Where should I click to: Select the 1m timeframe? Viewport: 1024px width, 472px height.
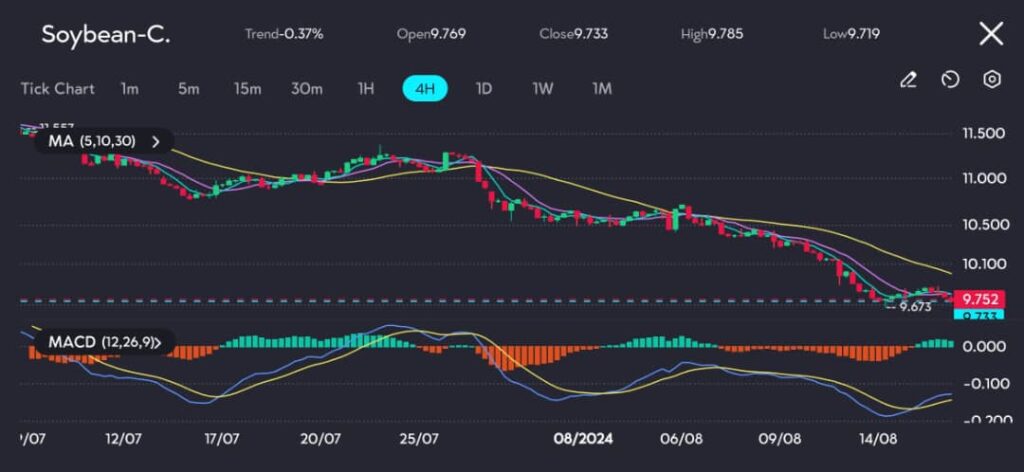[129, 89]
